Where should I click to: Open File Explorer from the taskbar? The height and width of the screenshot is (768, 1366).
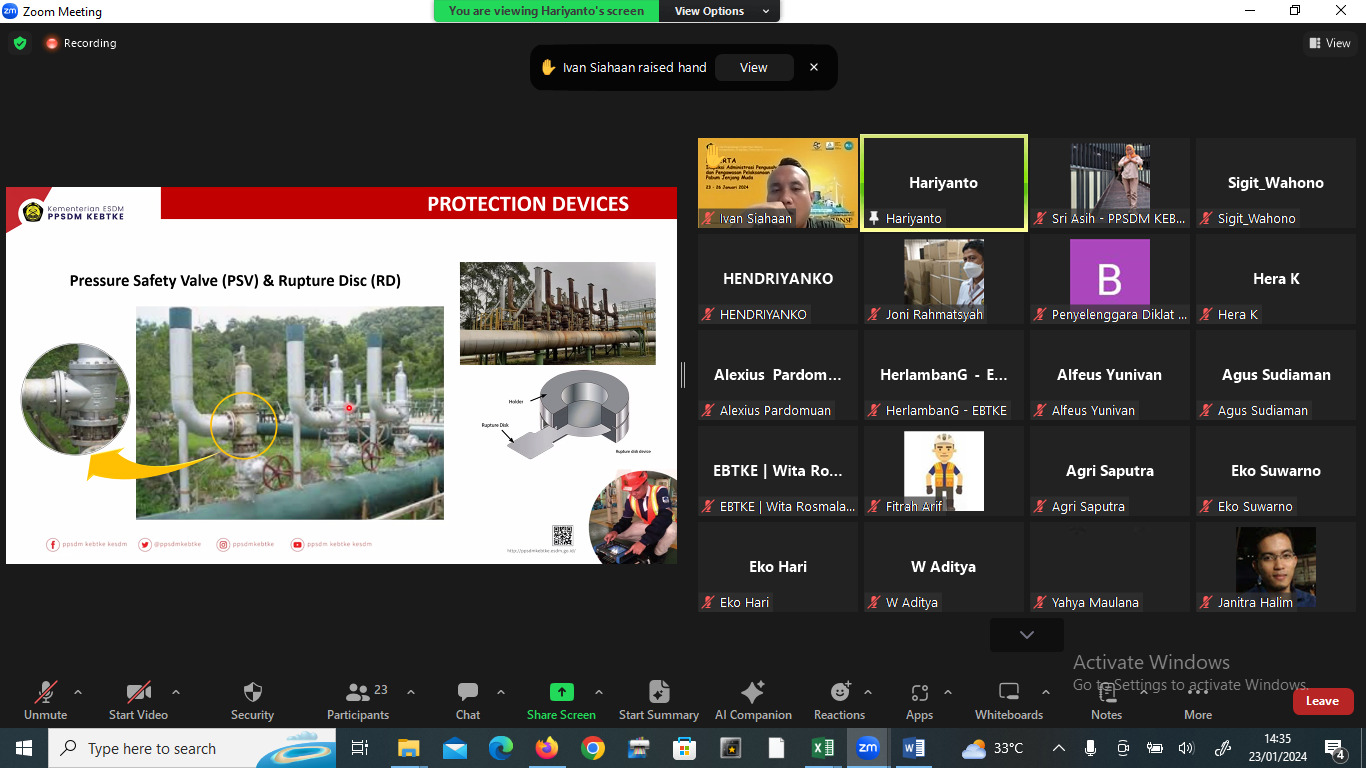pos(408,748)
